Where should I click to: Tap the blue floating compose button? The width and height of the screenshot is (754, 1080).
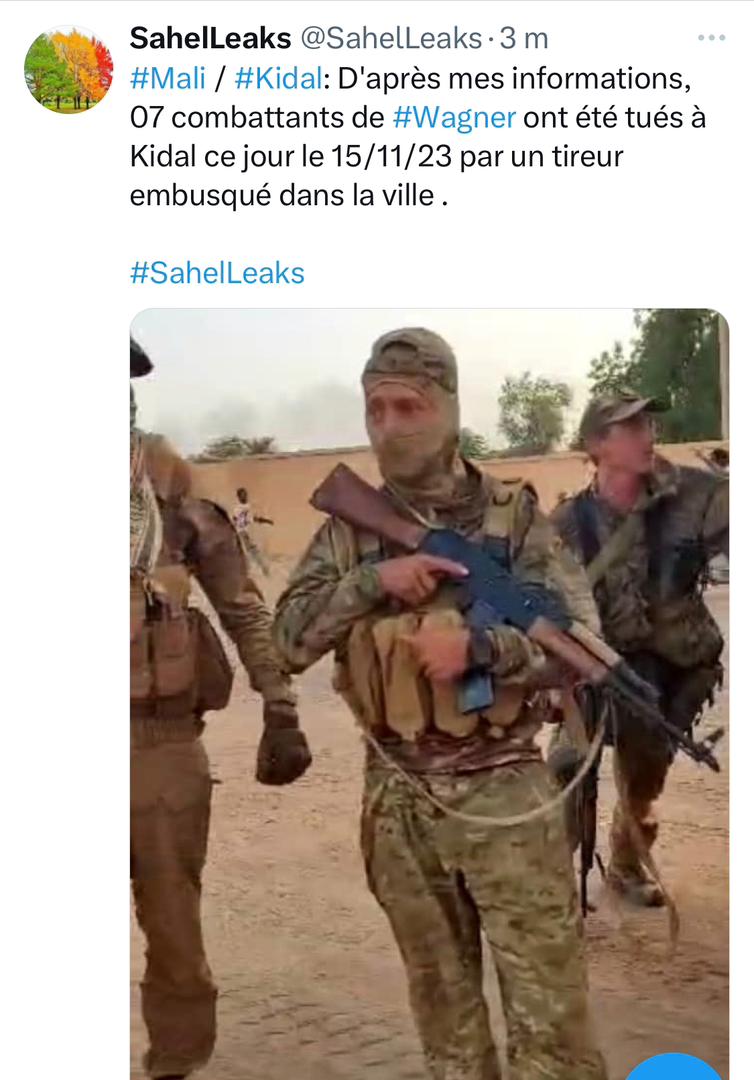675,1068
